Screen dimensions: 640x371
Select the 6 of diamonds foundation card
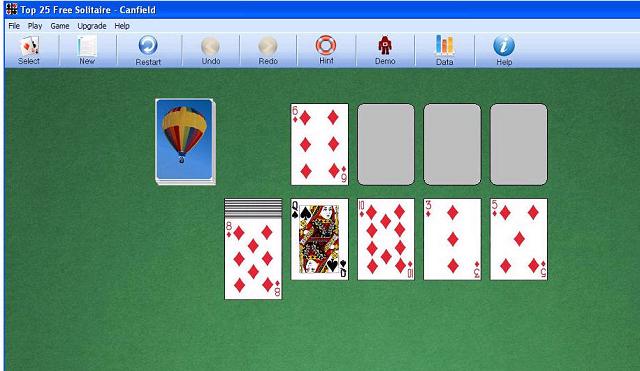click(320, 144)
